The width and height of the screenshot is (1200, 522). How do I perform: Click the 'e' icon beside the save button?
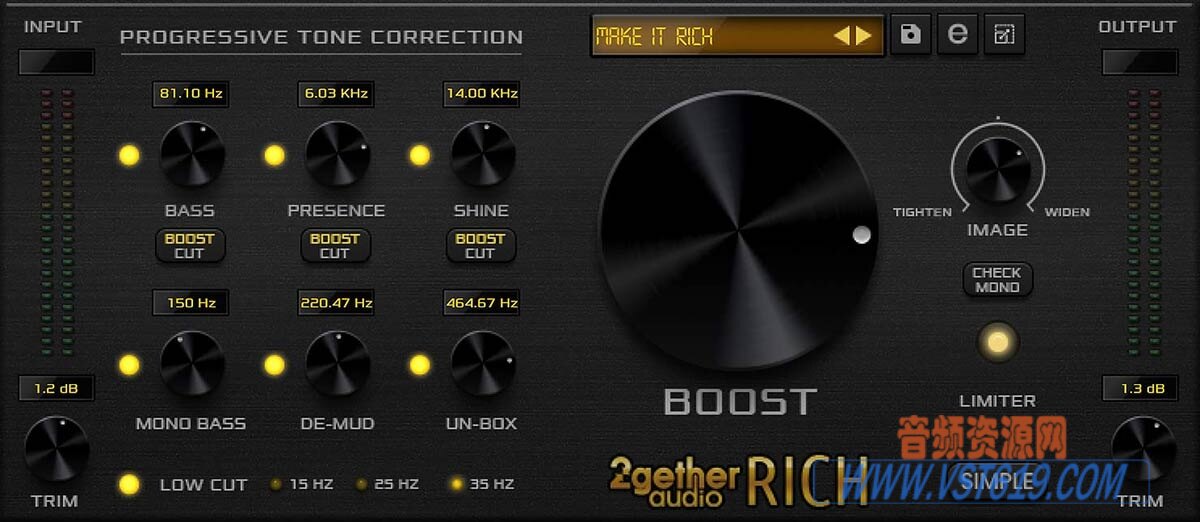957,35
